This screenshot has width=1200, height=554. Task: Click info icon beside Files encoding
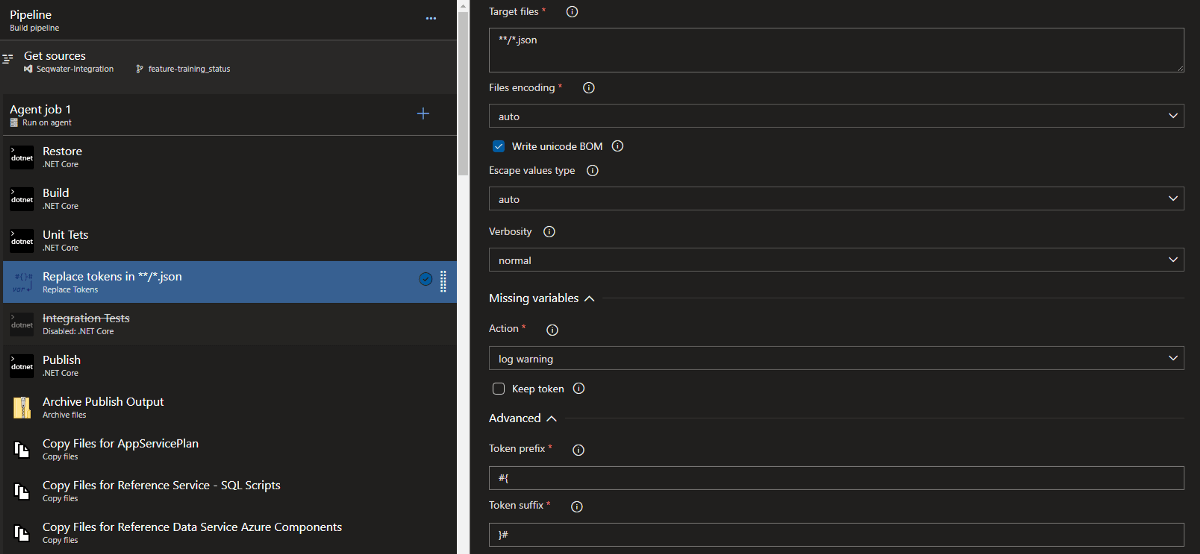coord(588,88)
